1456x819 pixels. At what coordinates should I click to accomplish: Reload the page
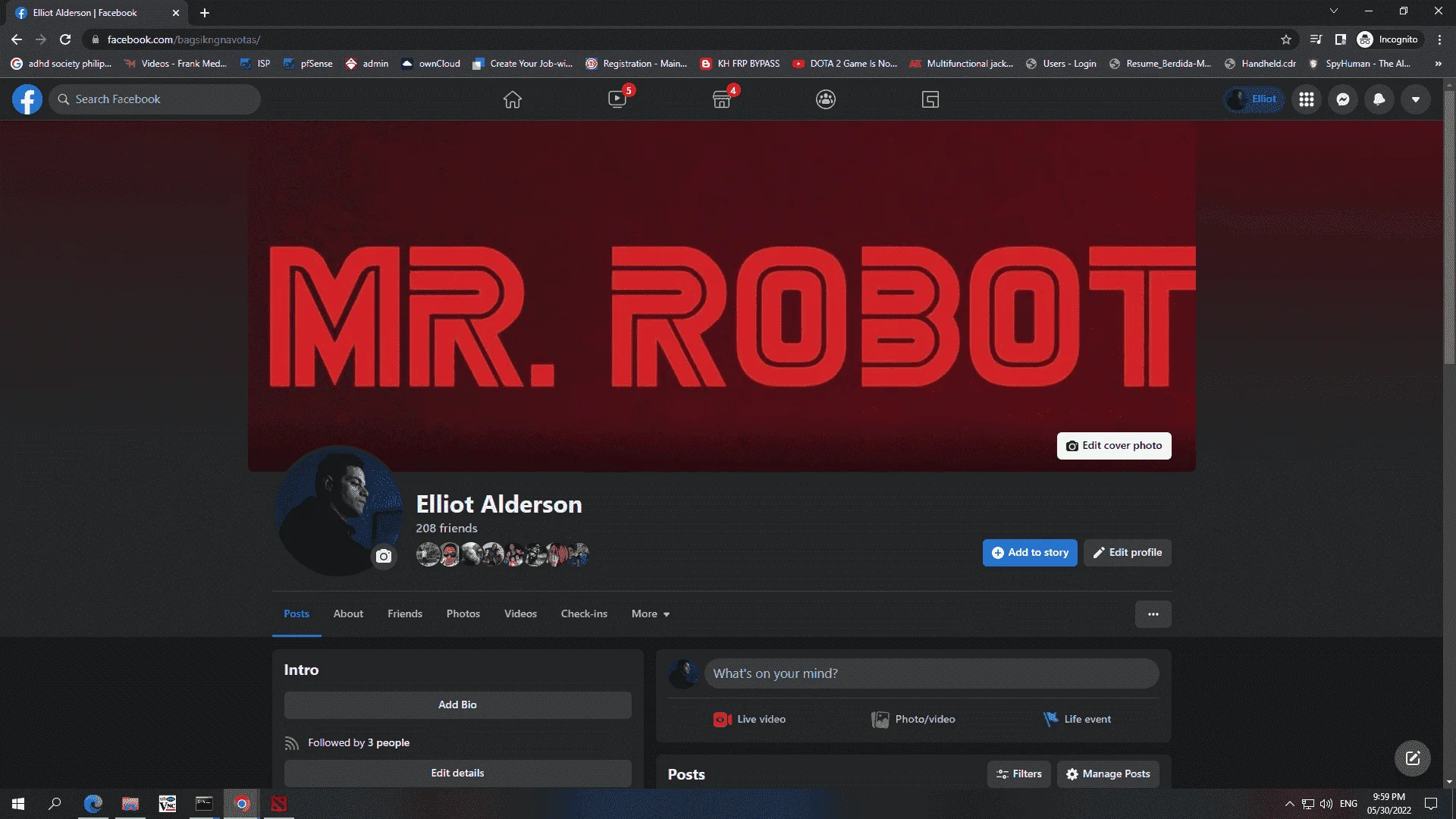coord(66,39)
